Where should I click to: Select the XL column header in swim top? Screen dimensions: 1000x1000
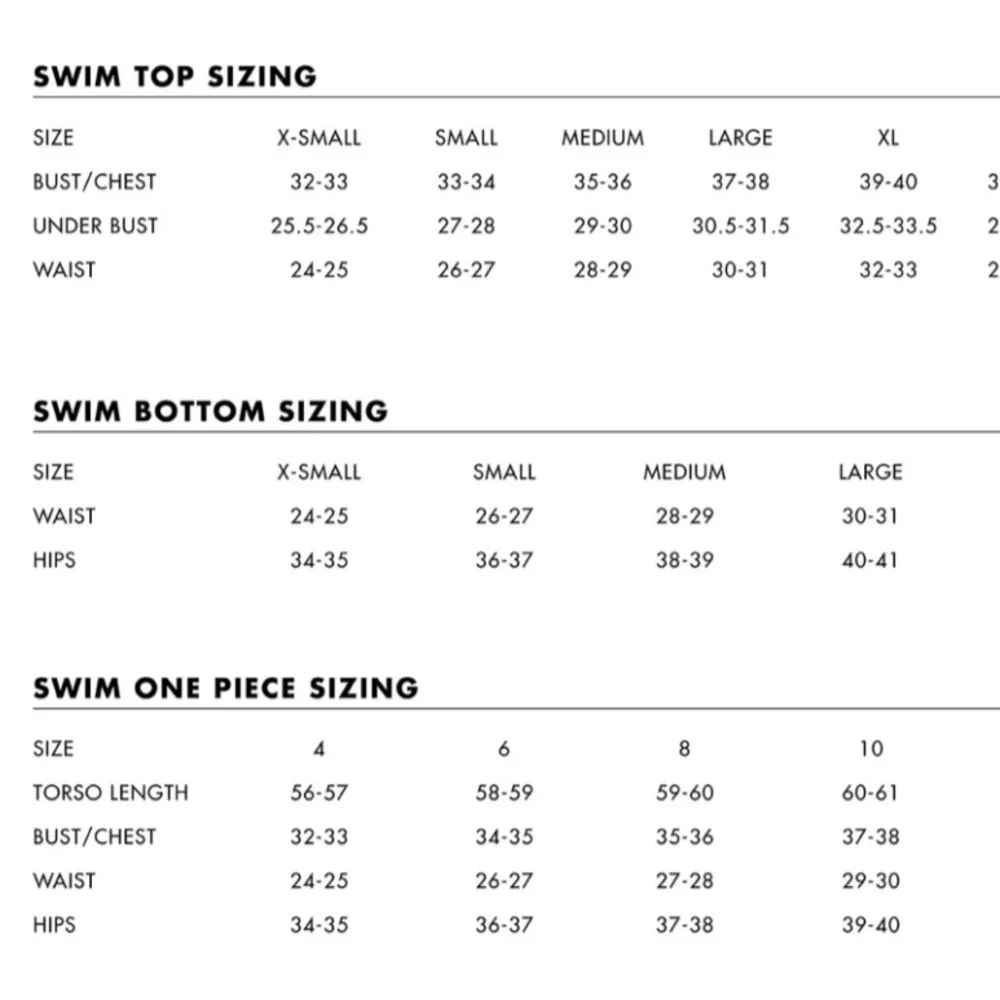tap(888, 138)
